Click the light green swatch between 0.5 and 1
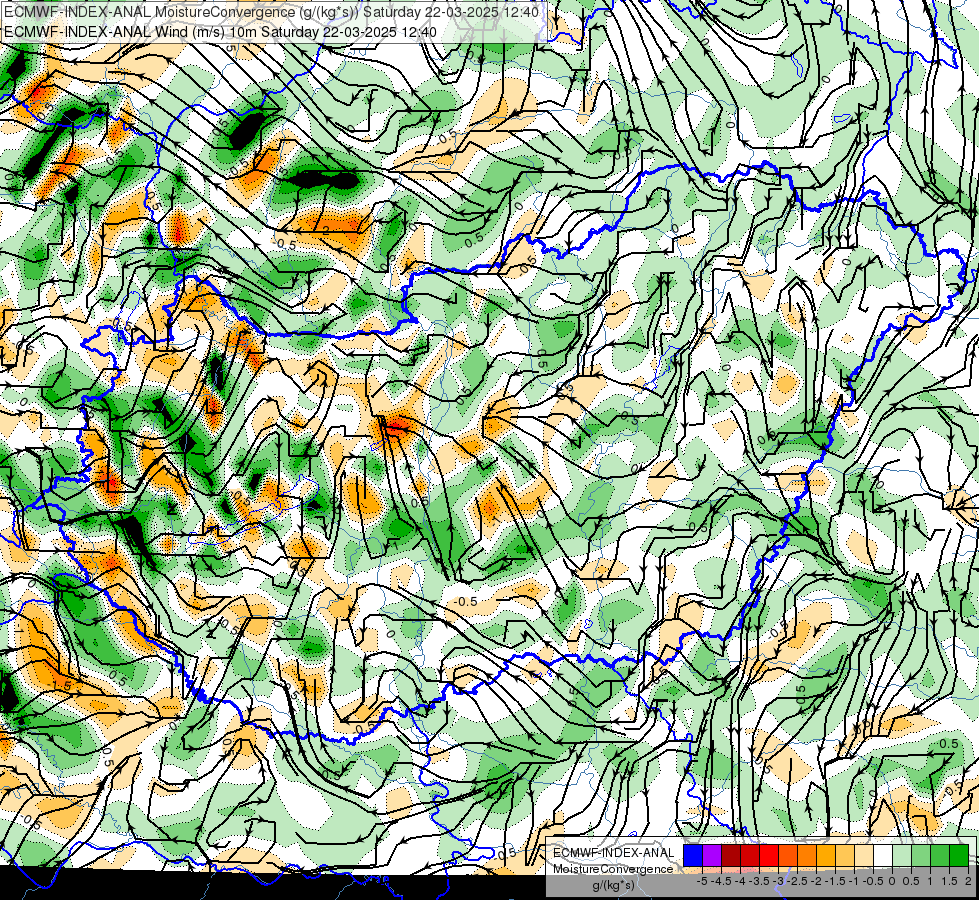This screenshot has height=900, width=979. (x=921, y=856)
